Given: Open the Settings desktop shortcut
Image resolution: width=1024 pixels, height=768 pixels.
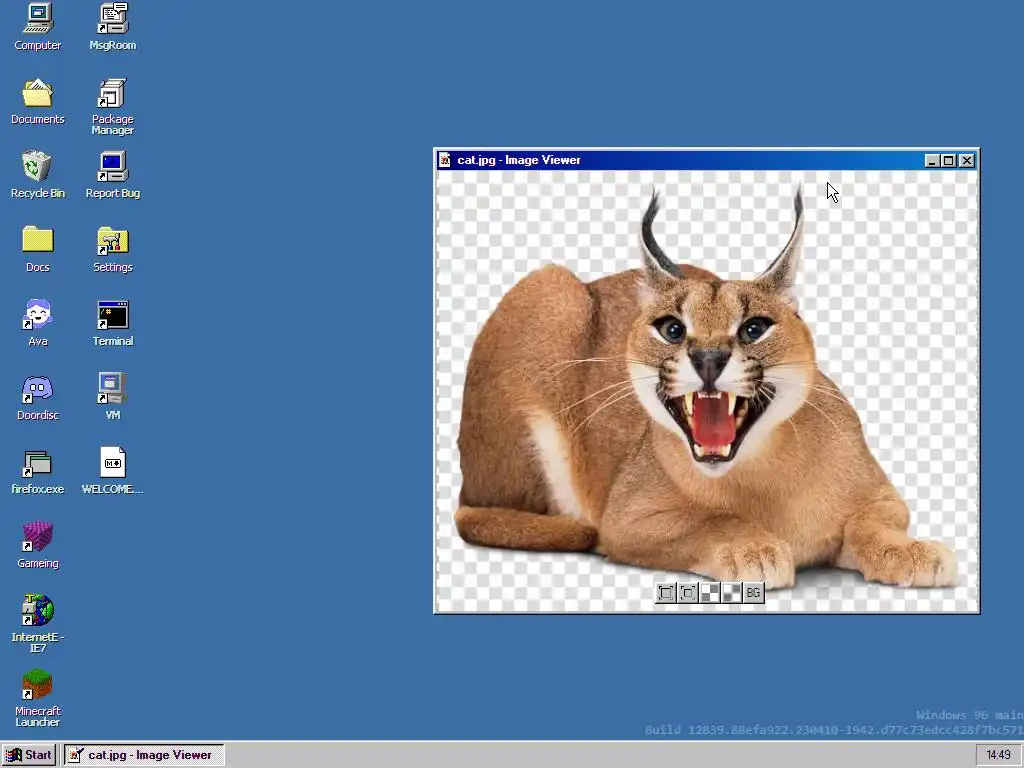Looking at the screenshot, I should pos(112,249).
